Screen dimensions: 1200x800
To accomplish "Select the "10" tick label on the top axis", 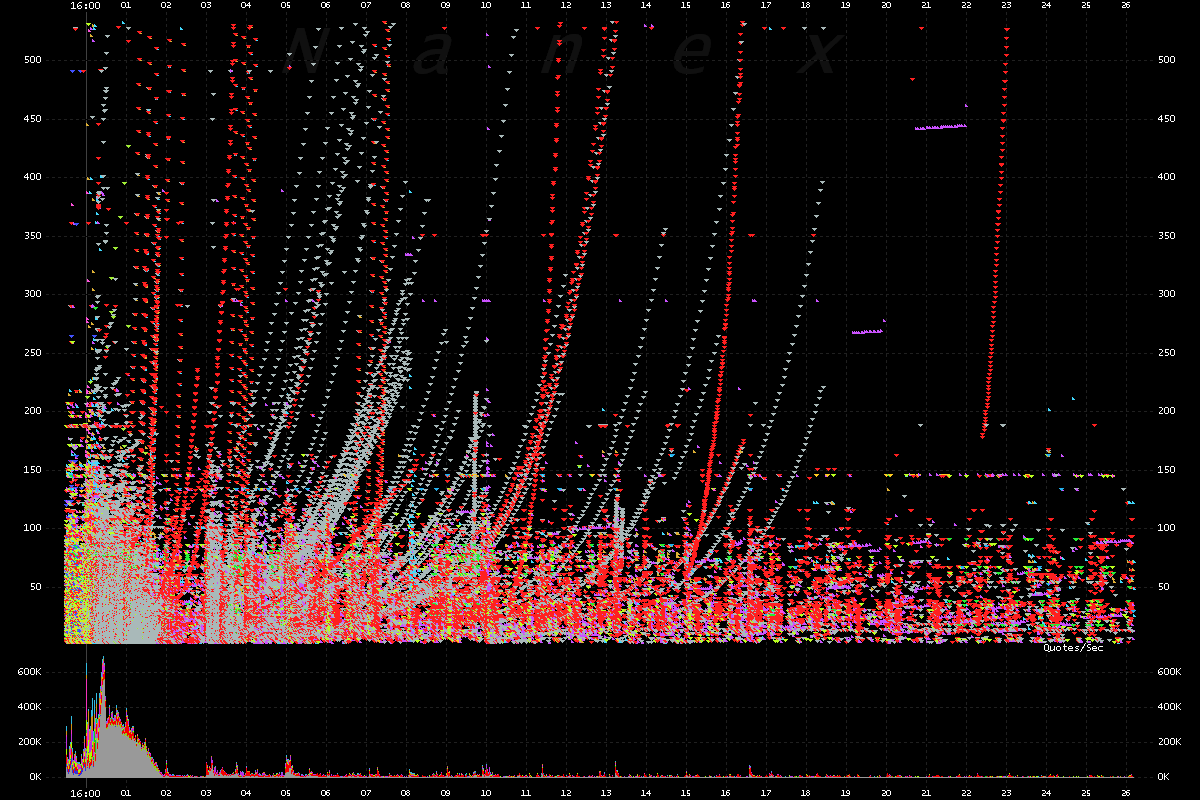I will coord(485,5).
